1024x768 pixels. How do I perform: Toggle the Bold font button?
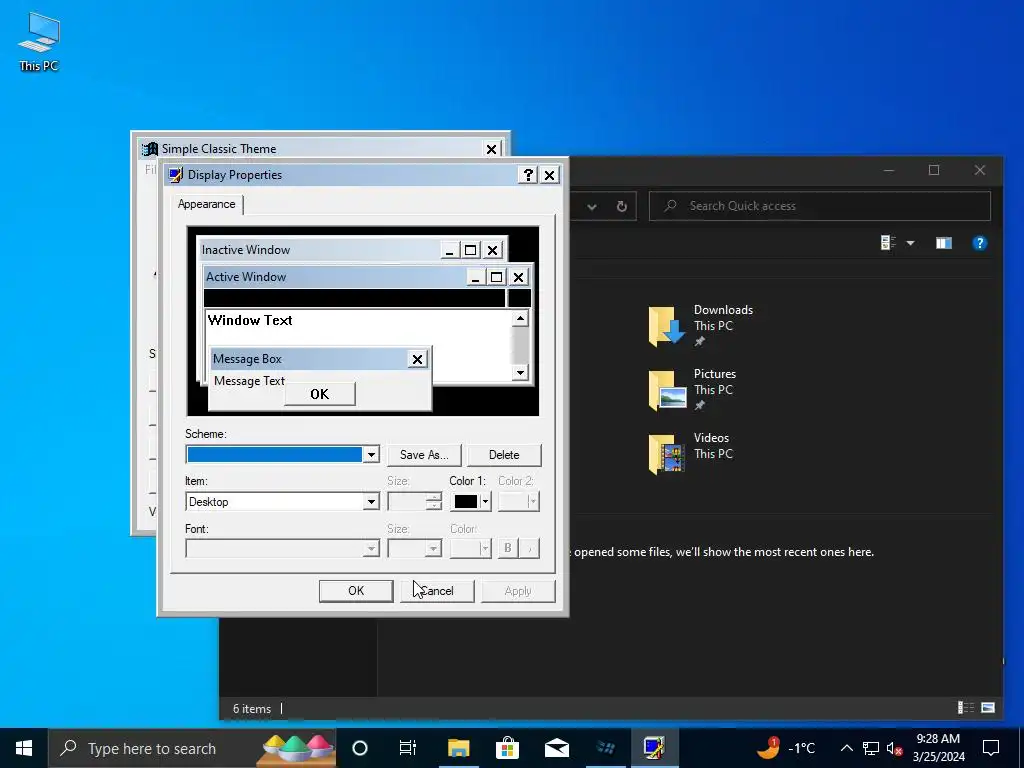coord(507,549)
